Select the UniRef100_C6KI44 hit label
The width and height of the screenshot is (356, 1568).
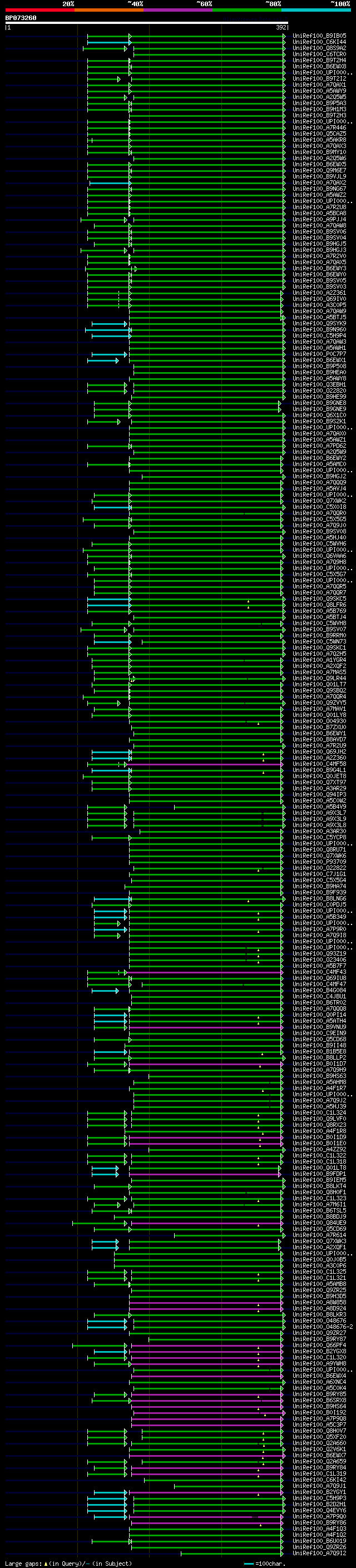[319, 42]
